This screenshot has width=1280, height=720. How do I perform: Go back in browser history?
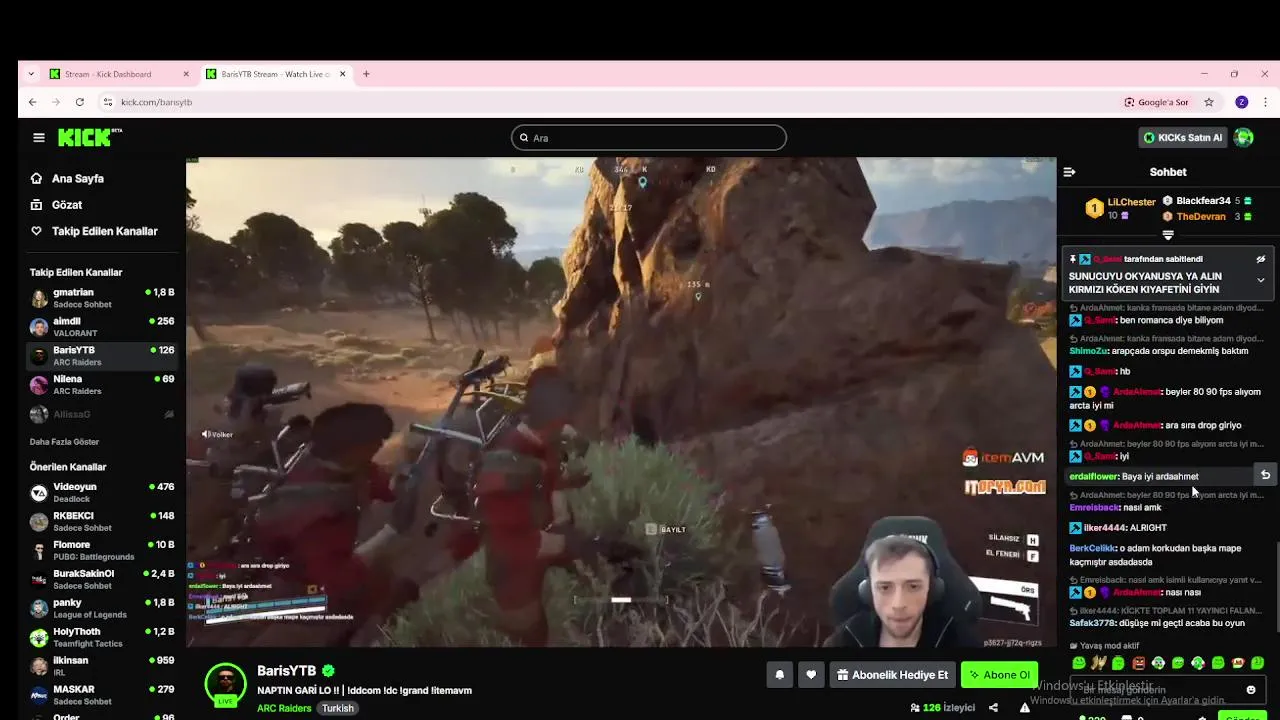pos(32,102)
